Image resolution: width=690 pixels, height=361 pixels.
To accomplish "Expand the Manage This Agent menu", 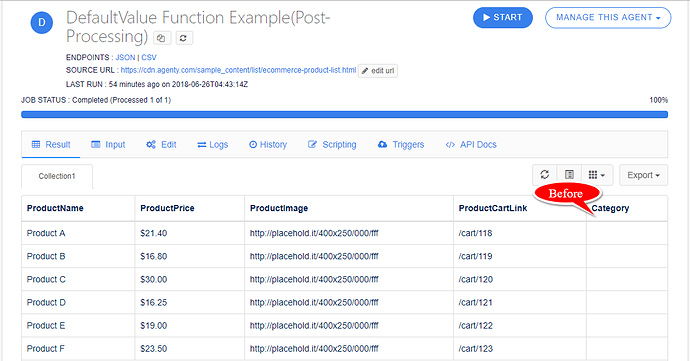I will tap(608, 18).
